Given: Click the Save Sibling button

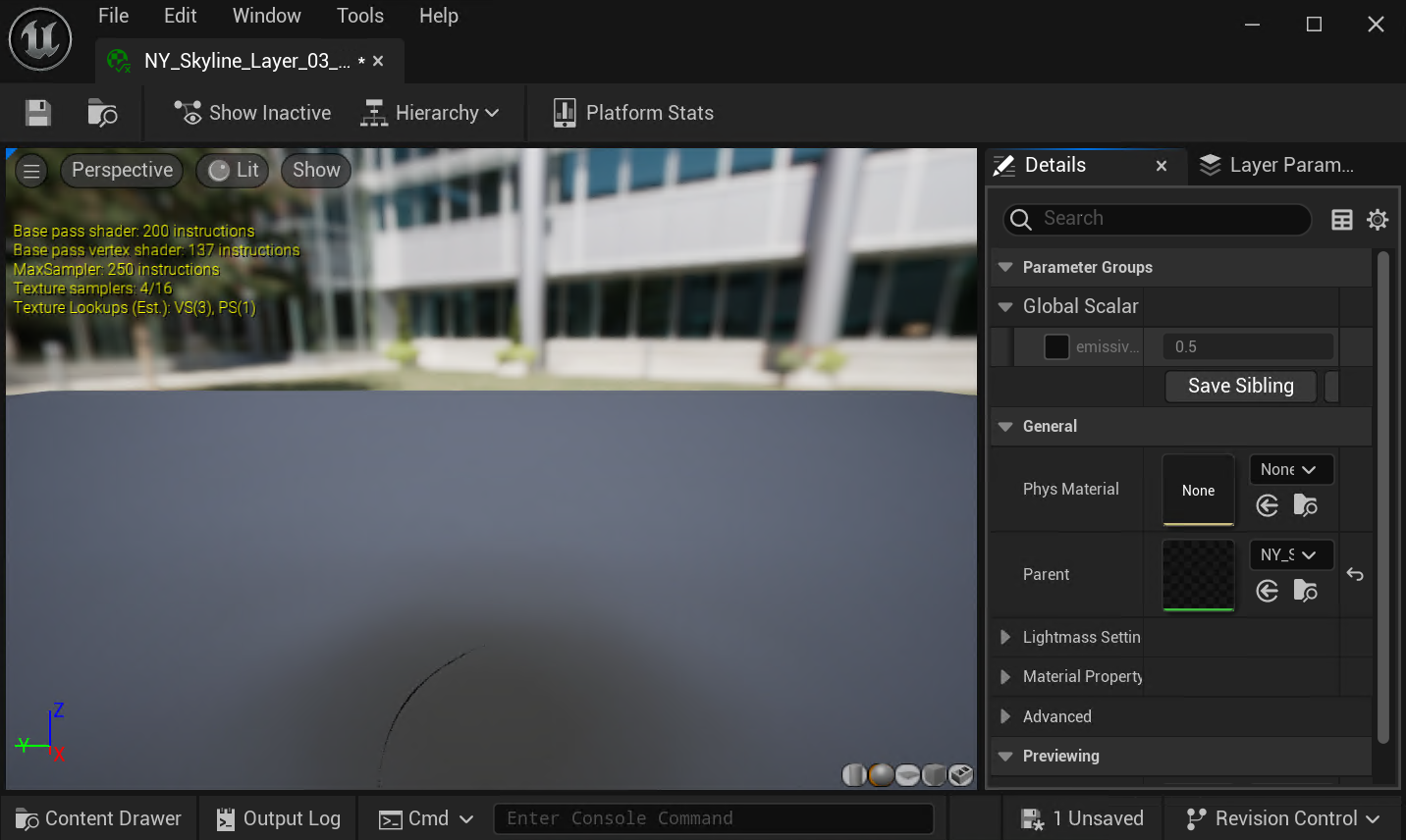Looking at the screenshot, I should tap(1241, 386).
